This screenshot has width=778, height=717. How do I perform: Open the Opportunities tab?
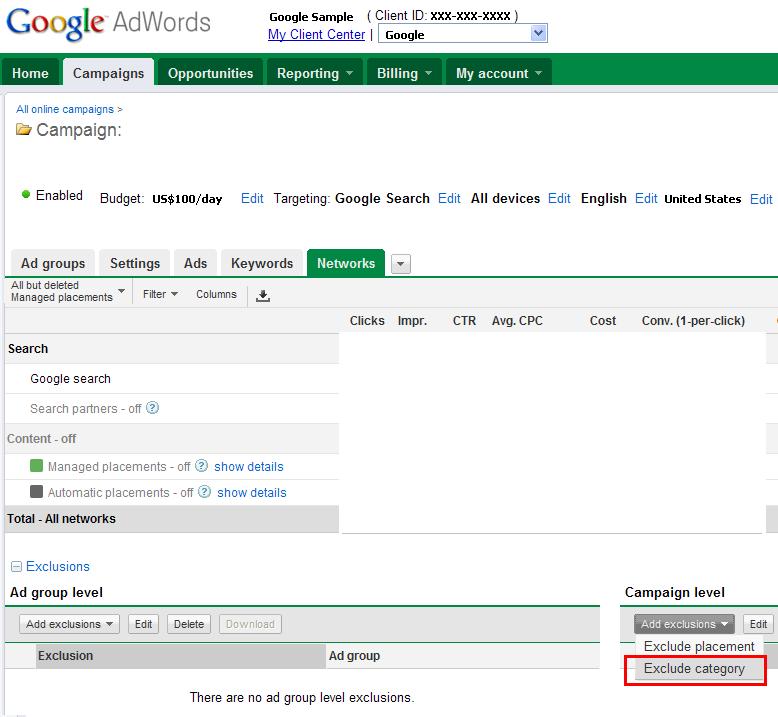210,73
